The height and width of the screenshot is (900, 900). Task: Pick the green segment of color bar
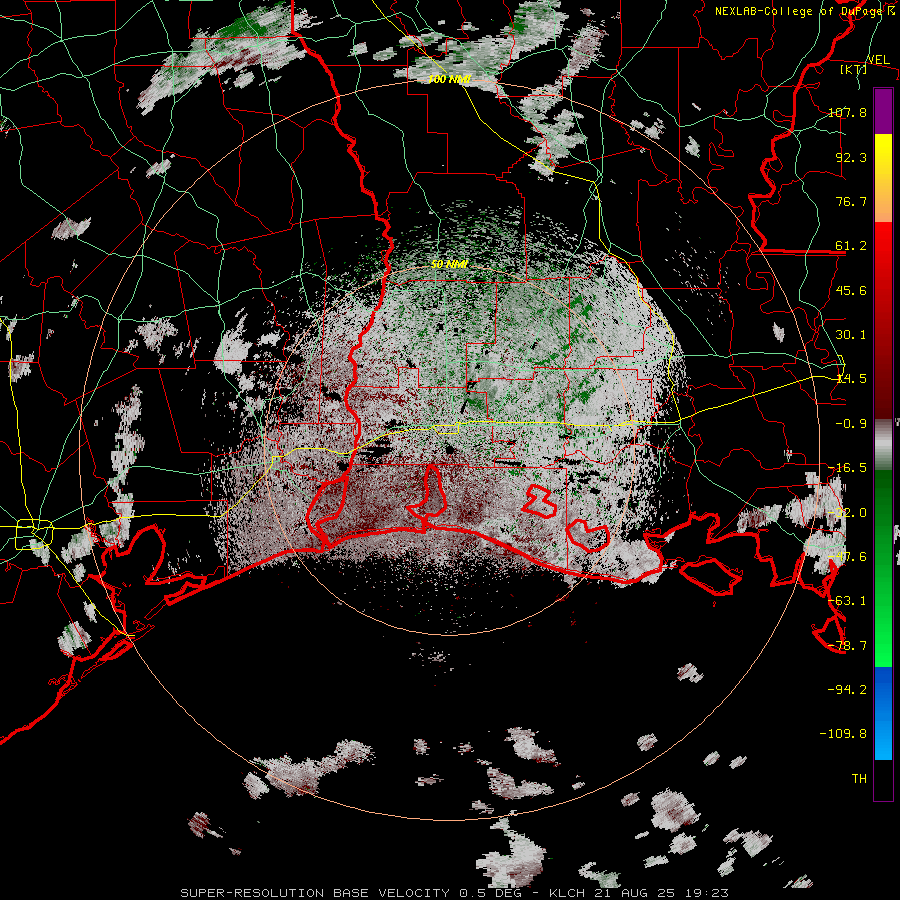point(883,568)
